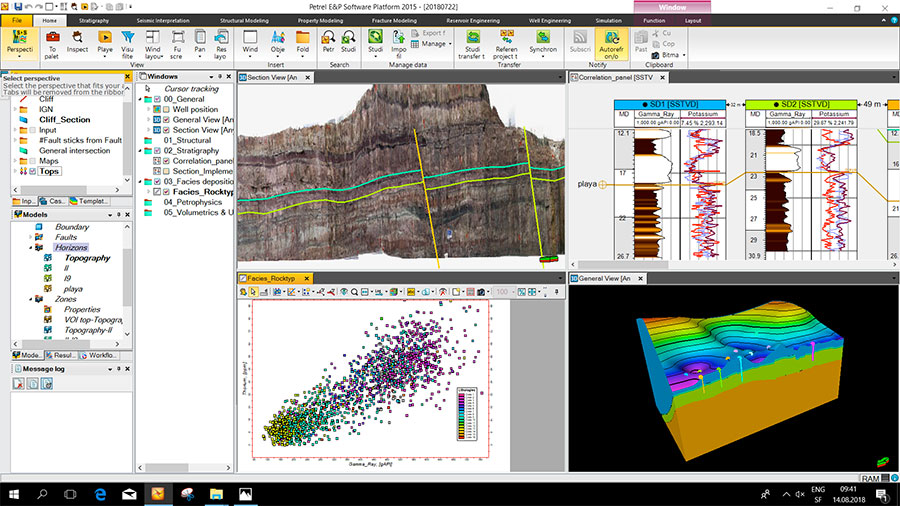The width and height of the screenshot is (900, 506).
Task: Click the SD2 [SSTVD] well header
Action: pyautogui.click(x=801, y=104)
